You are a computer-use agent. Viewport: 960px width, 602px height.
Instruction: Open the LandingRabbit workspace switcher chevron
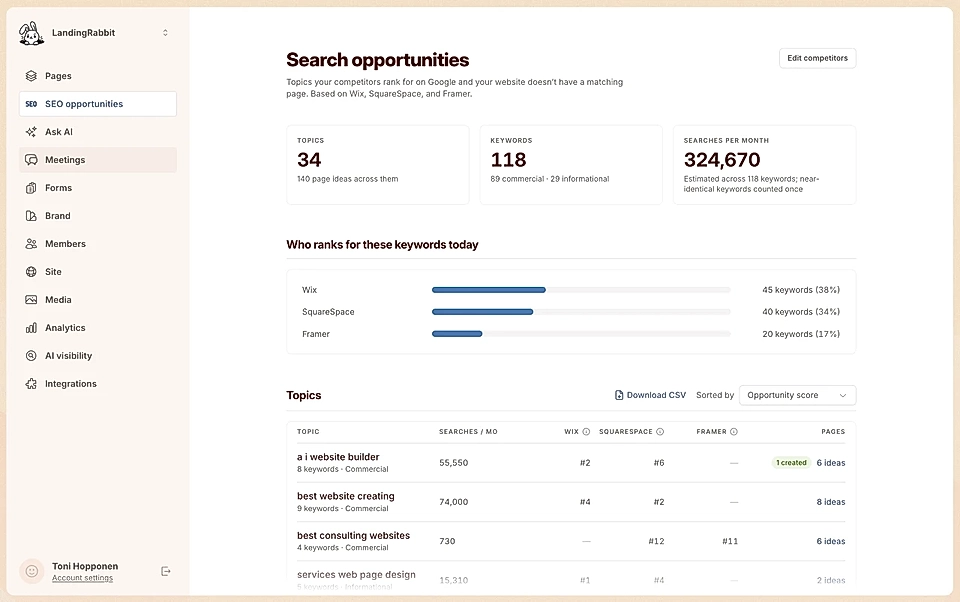165,33
